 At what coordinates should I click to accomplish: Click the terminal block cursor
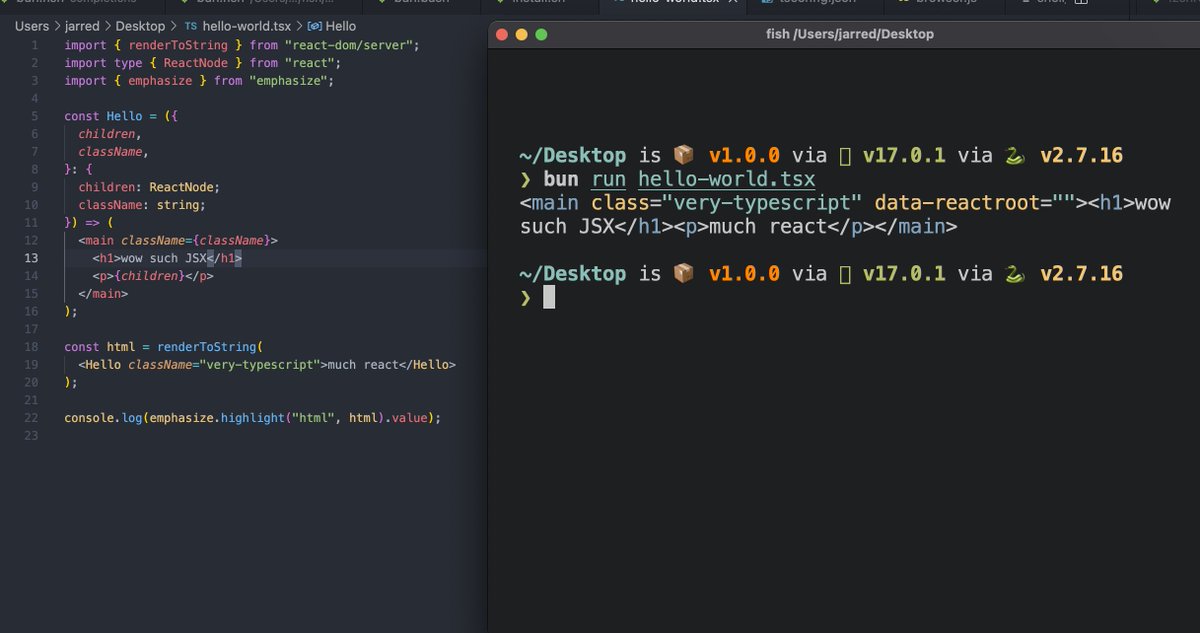pyautogui.click(x=549, y=297)
